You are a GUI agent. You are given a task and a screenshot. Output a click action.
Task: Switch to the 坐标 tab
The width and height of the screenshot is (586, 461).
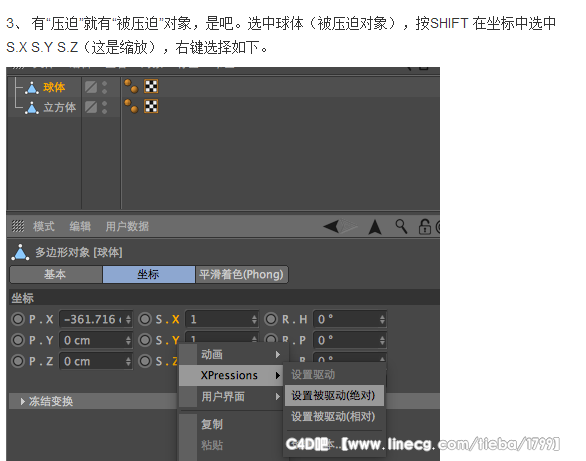point(149,275)
